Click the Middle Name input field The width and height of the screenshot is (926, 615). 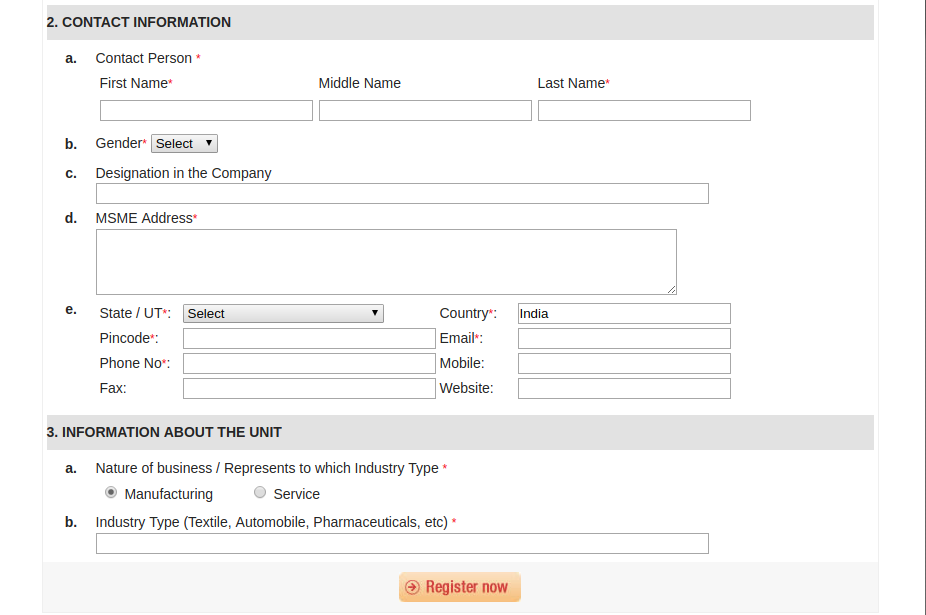425,111
